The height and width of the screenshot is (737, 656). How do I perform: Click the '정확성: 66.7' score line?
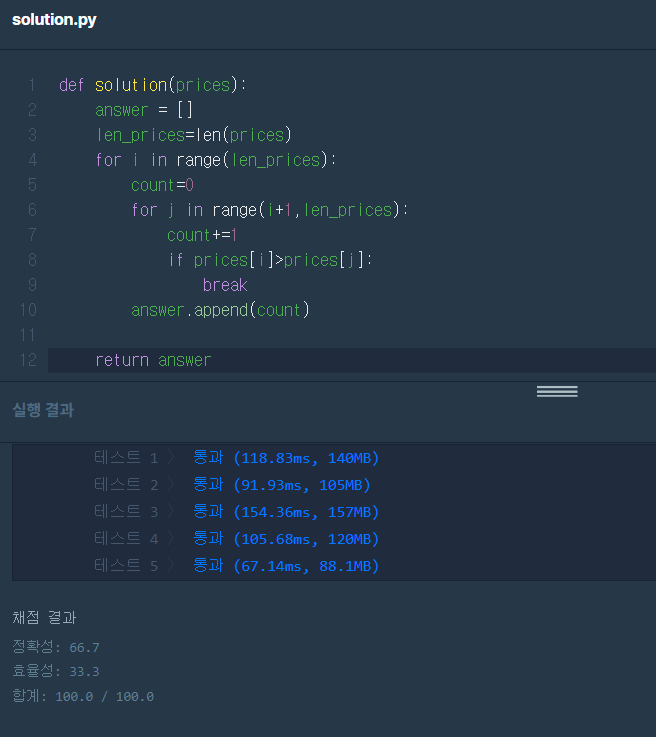click(56, 647)
